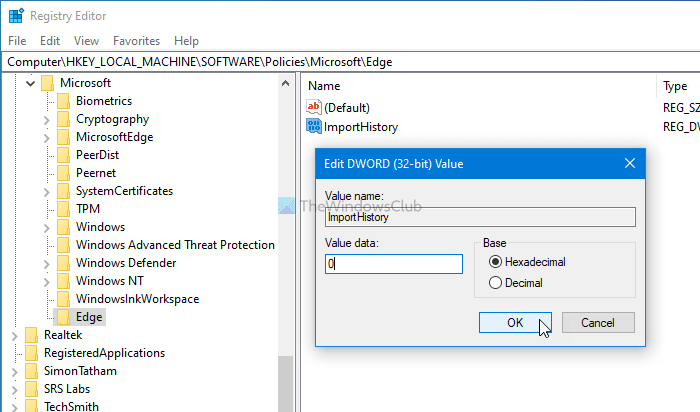Select the TPM folder icon
The width and height of the screenshot is (700, 412).
point(63,209)
